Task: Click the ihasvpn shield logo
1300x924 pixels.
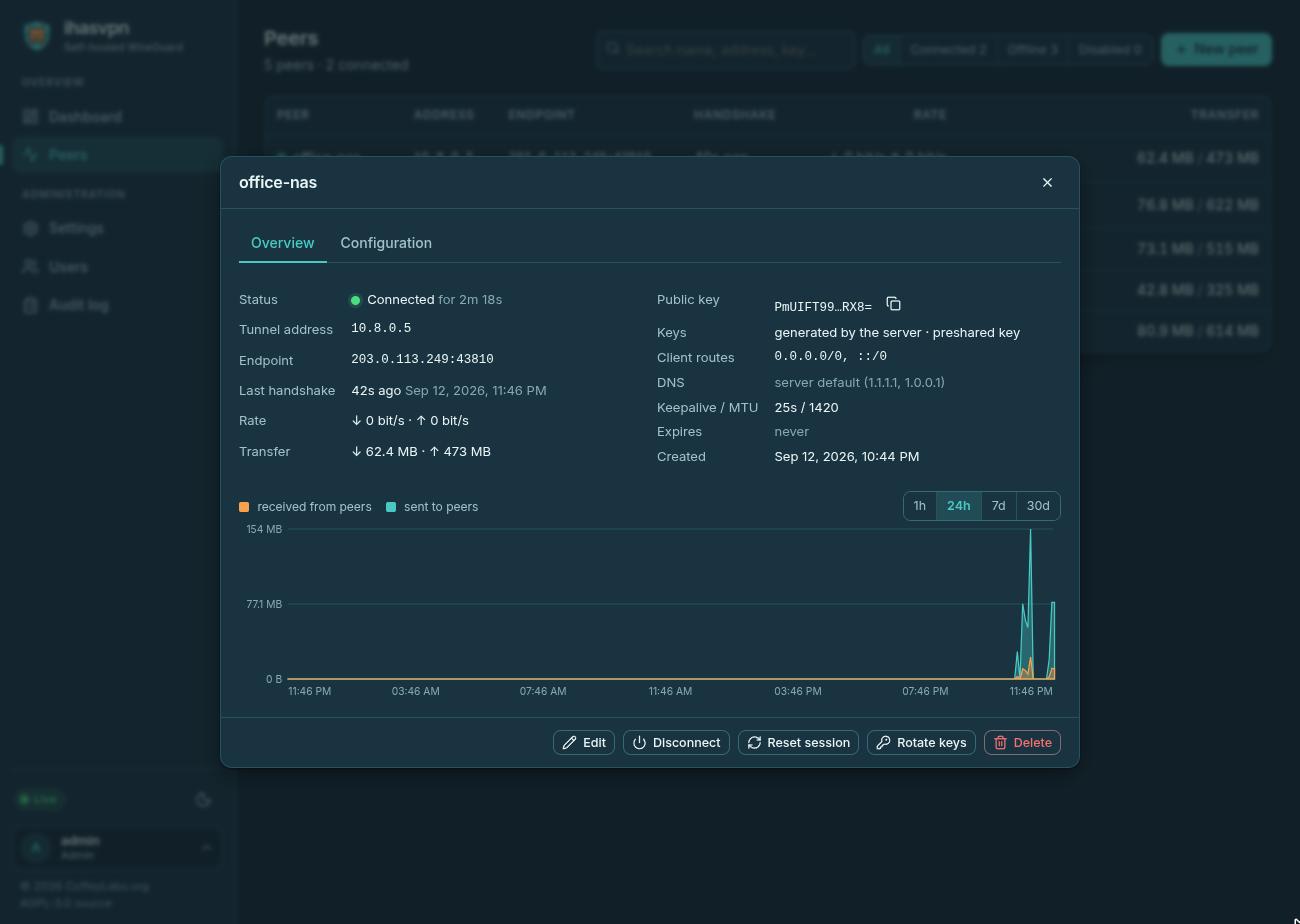Action: point(37,36)
